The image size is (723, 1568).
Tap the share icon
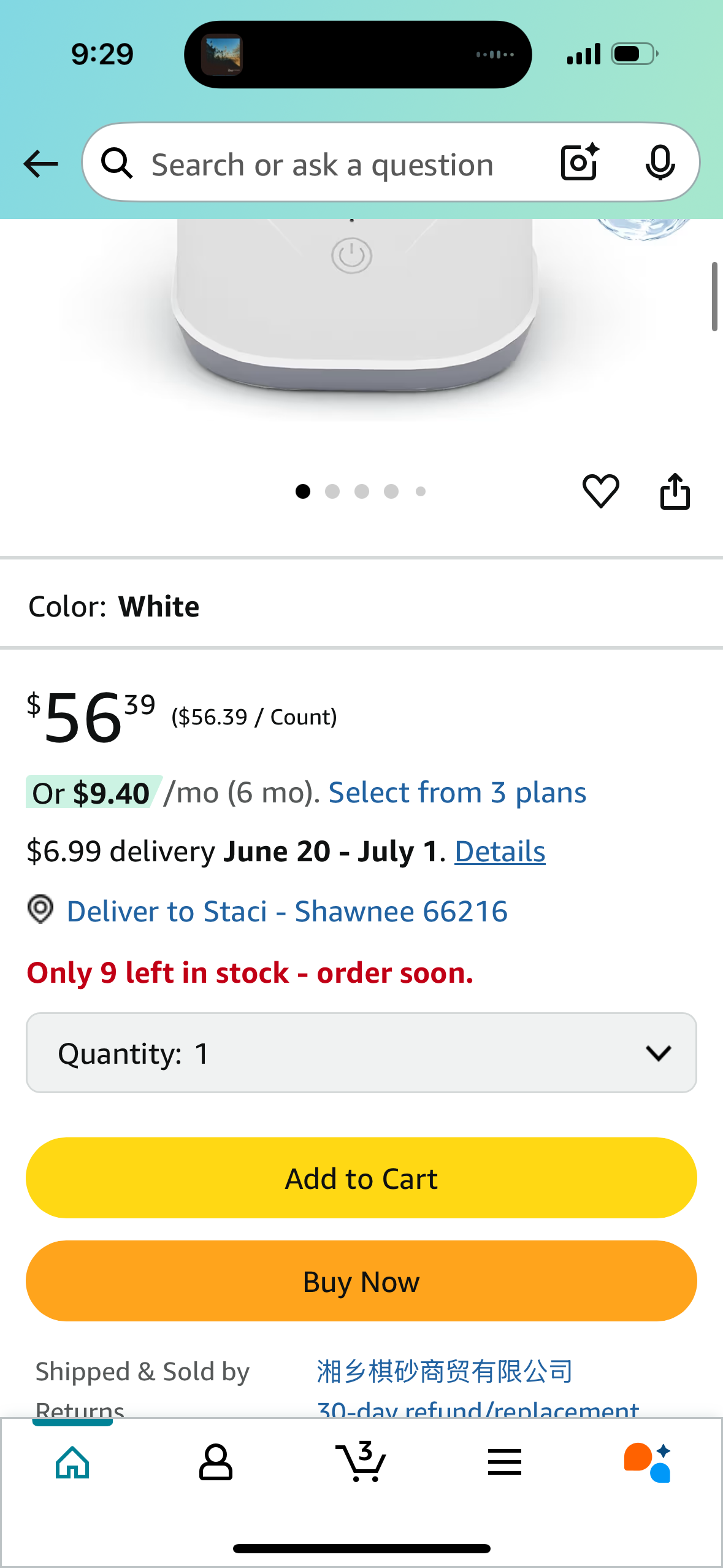tap(675, 491)
